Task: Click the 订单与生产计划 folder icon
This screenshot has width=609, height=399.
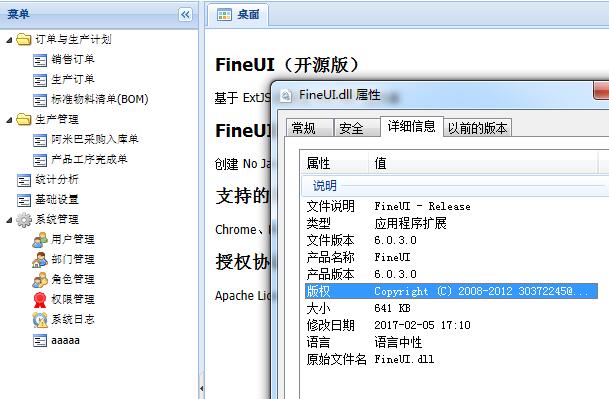Action: pyautogui.click(x=24, y=39)
